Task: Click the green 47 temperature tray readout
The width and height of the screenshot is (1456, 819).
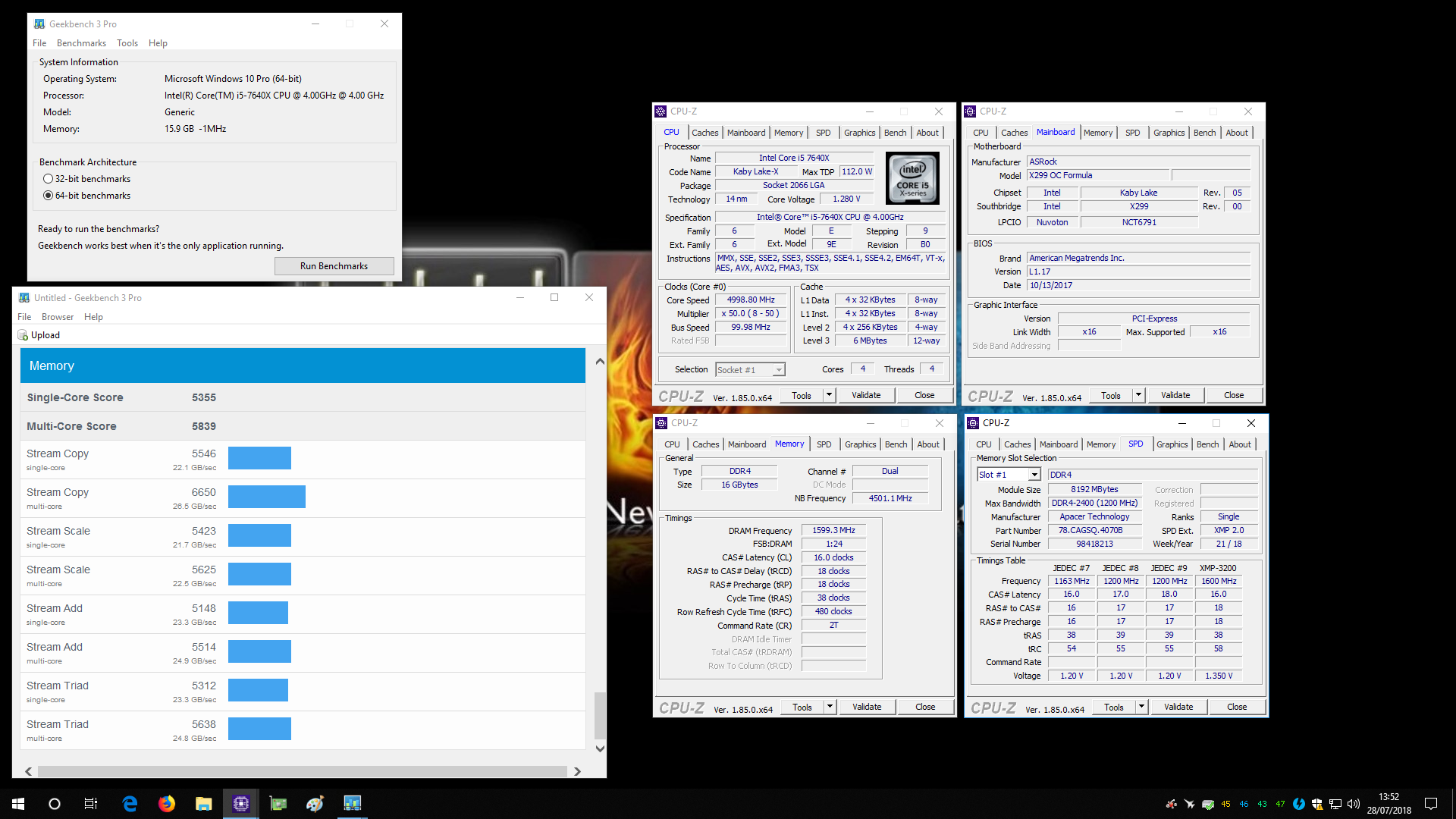Action: pos(1280,804)
